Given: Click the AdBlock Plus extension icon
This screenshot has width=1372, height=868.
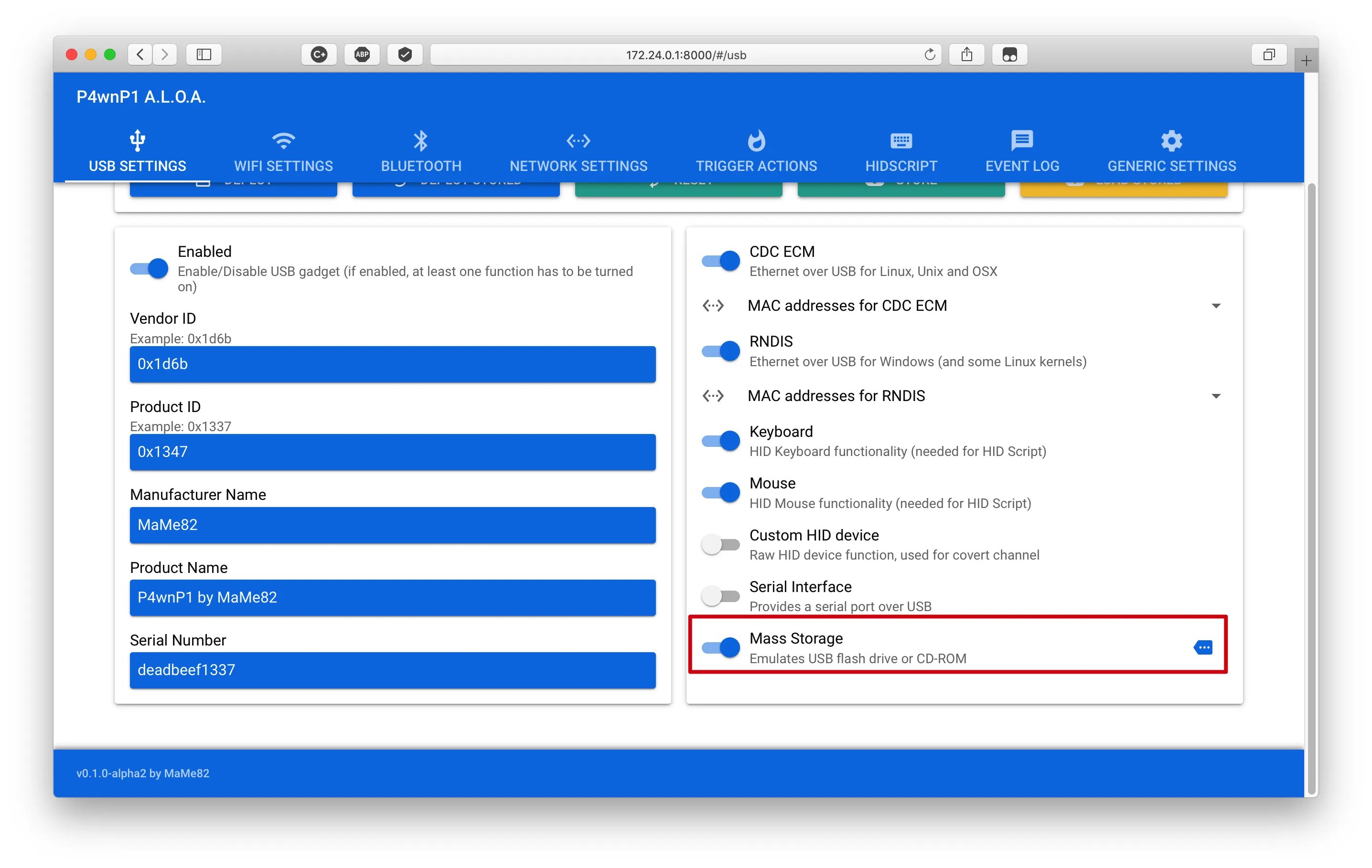Looking at the screenshot, I should pyautogui.click(x=363, y=55).
